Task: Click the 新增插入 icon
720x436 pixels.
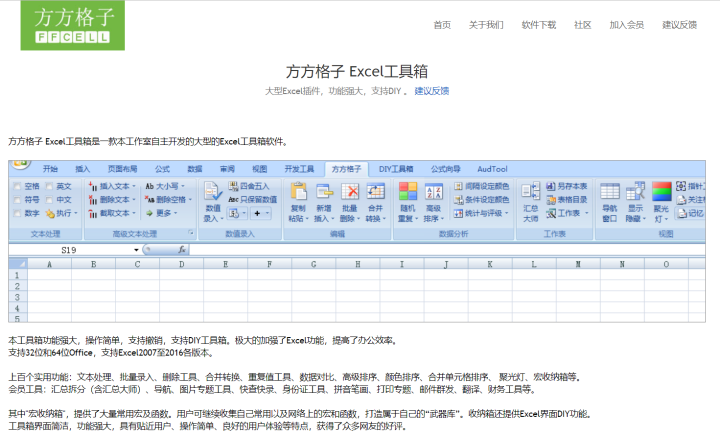Action: pyautogui.click(x=324, y=191)
